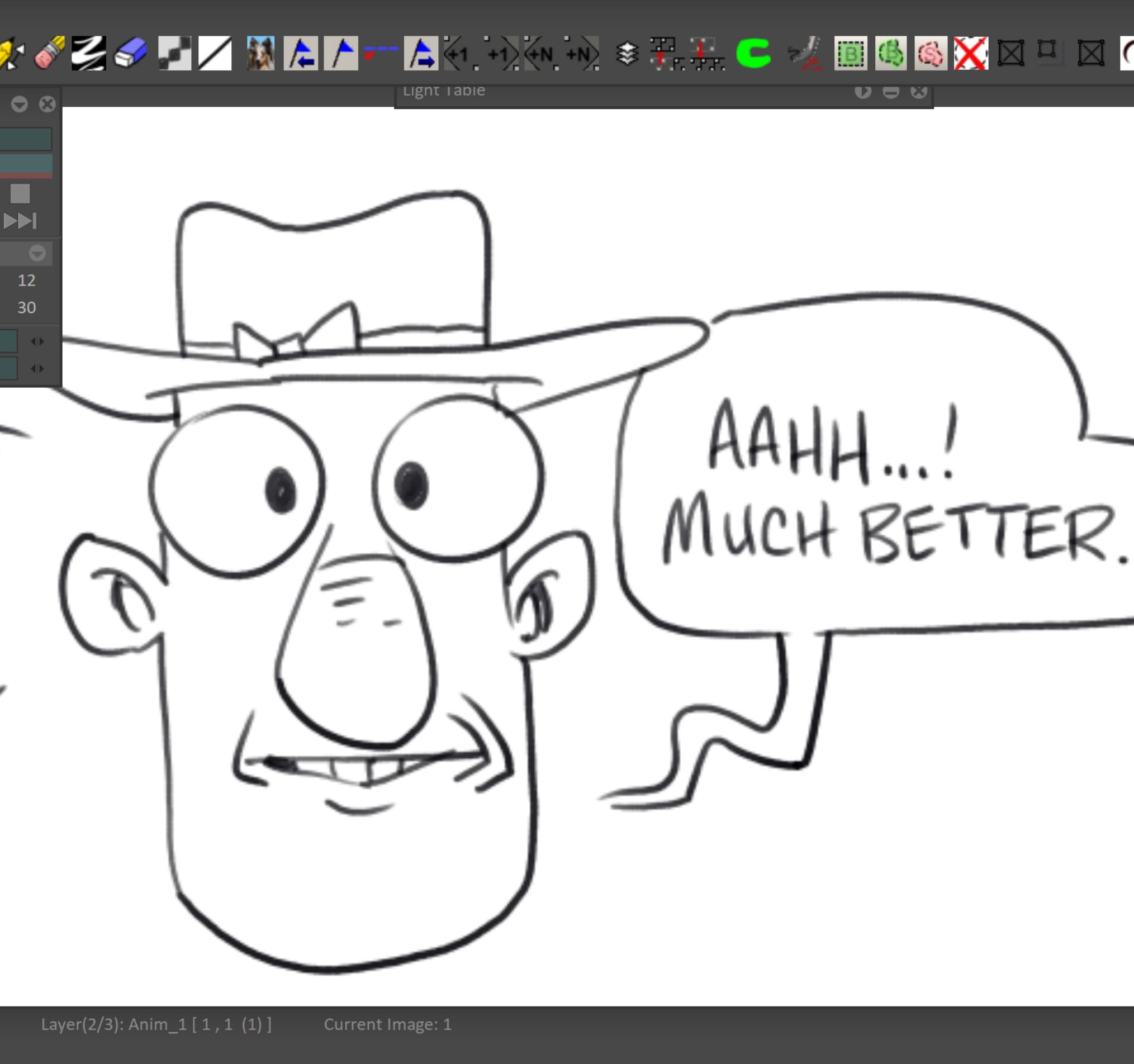
Task: Click the green C icon
Action: tap(753, 54)
